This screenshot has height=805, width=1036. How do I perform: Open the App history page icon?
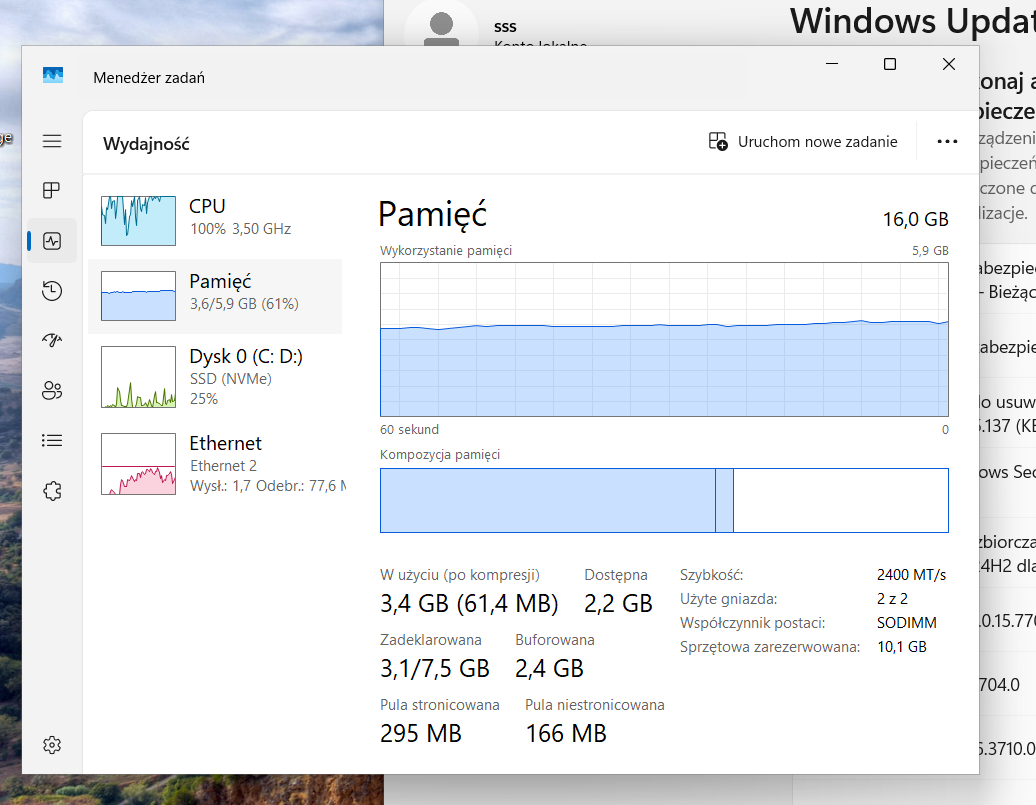(x=52, y=291)
